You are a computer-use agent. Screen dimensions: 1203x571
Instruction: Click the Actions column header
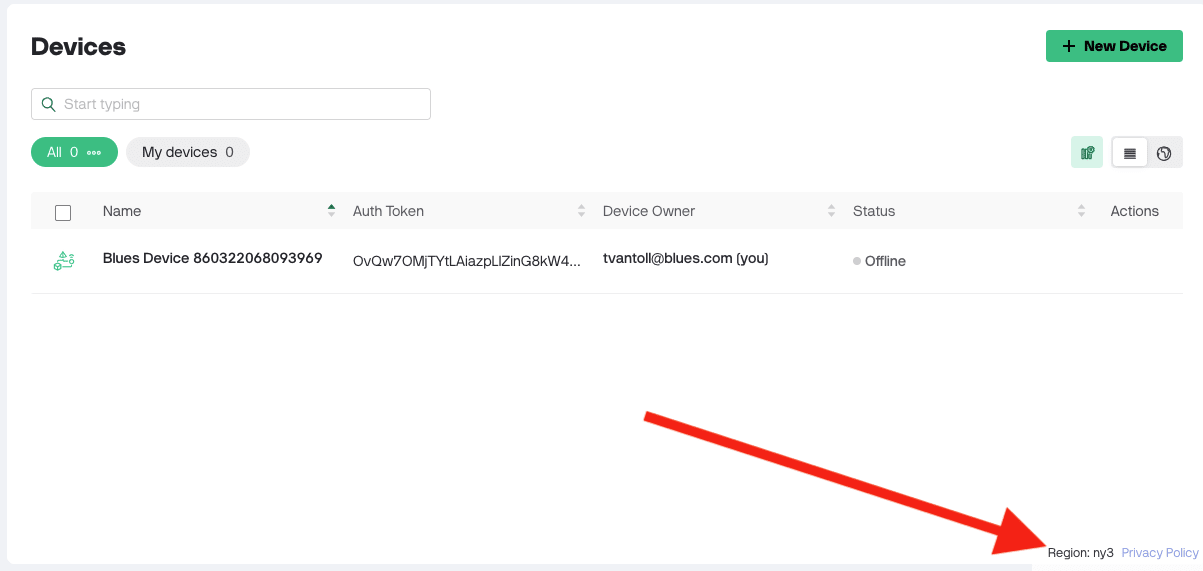[1134, 211]
